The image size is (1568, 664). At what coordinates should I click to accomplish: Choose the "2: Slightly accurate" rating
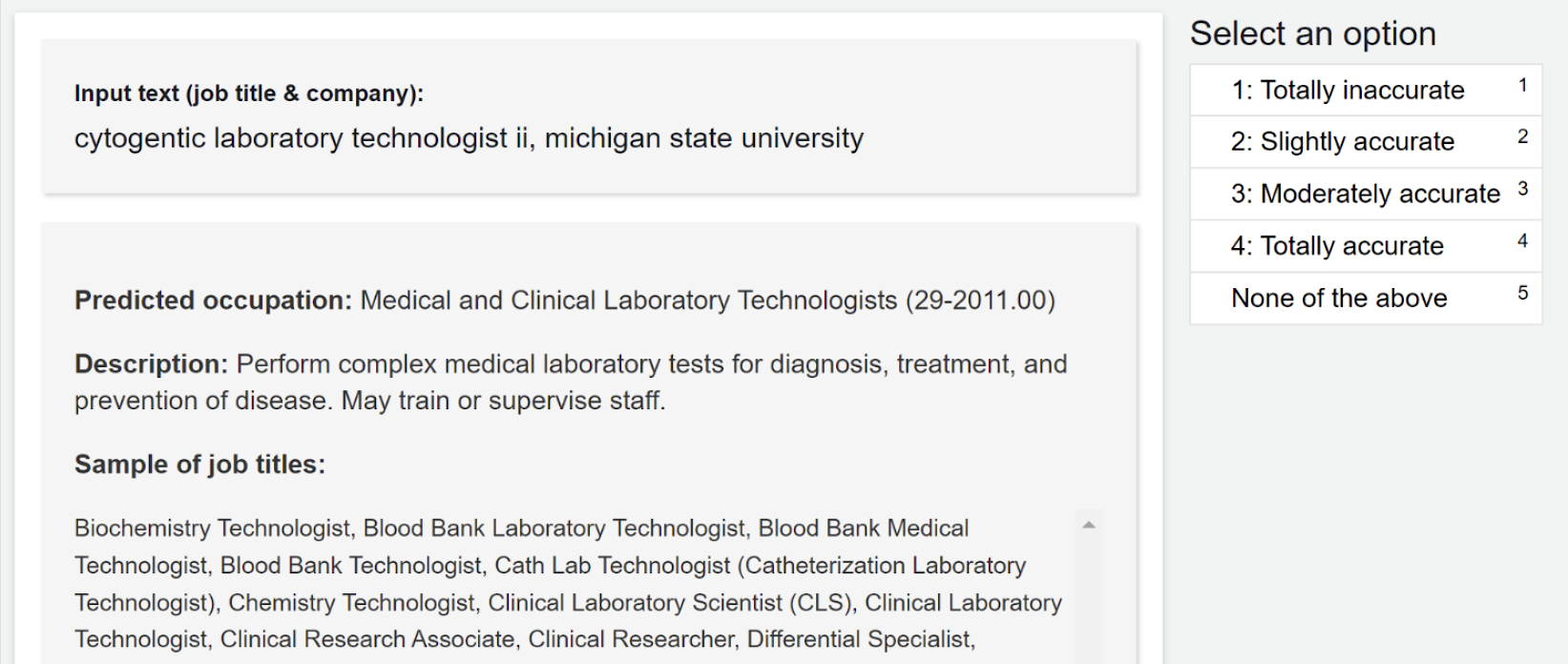click(x=1342, y=142)
